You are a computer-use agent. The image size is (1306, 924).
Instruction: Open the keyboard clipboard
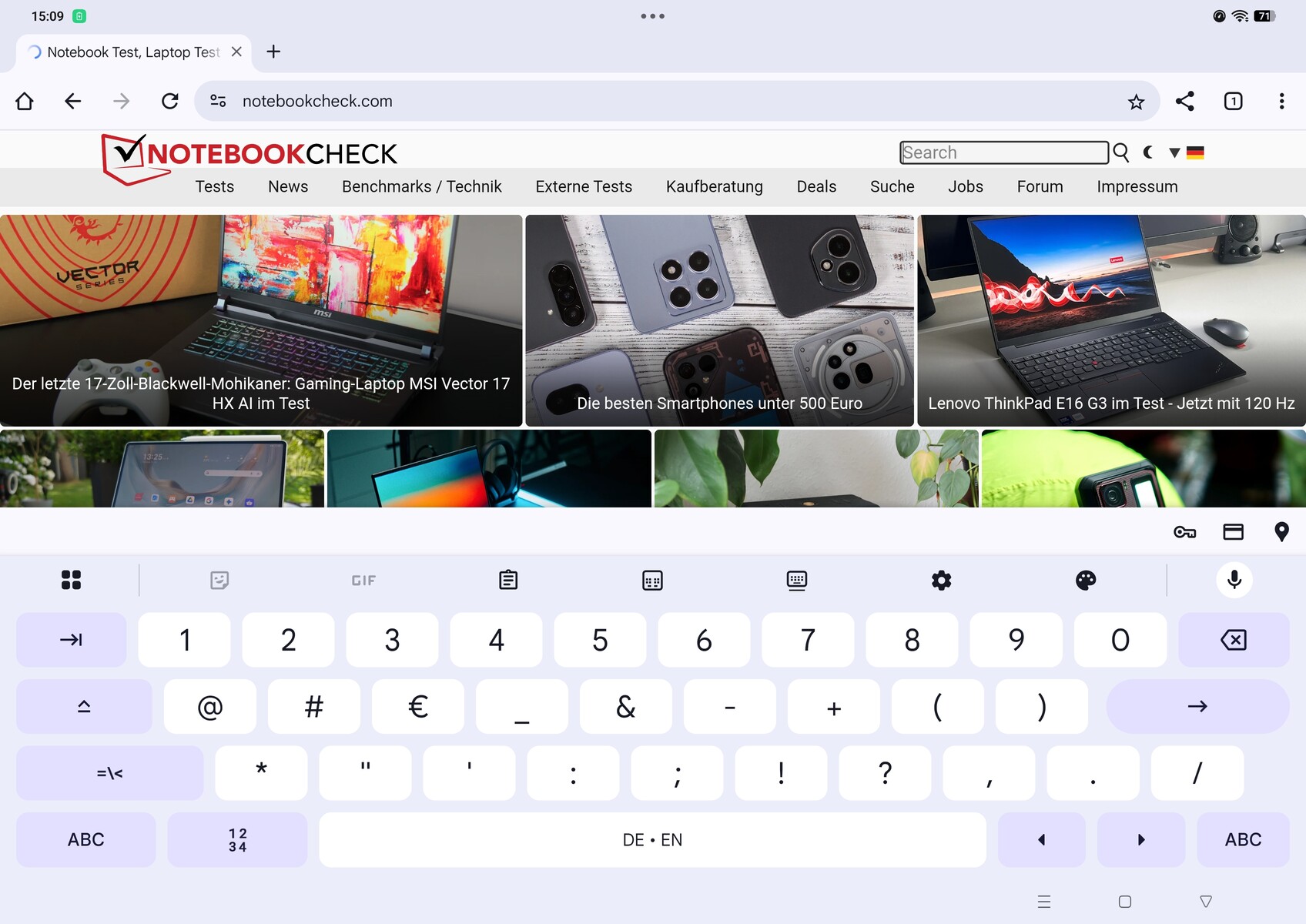click(508, 580)
